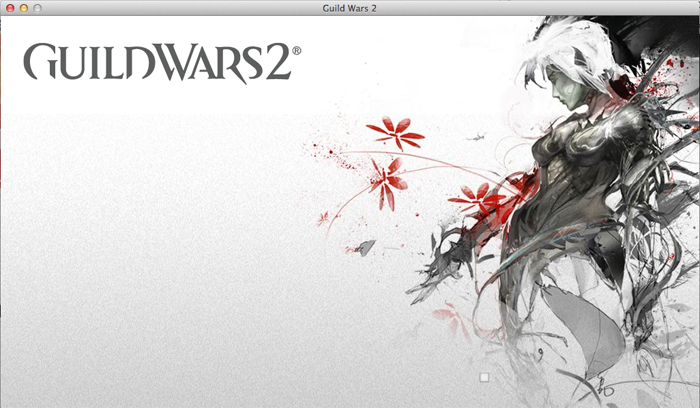Tick the small empty checkbox near the bottom
This screenshot has height=408, width=700.
pyautogui.click(x=484, y=378)
